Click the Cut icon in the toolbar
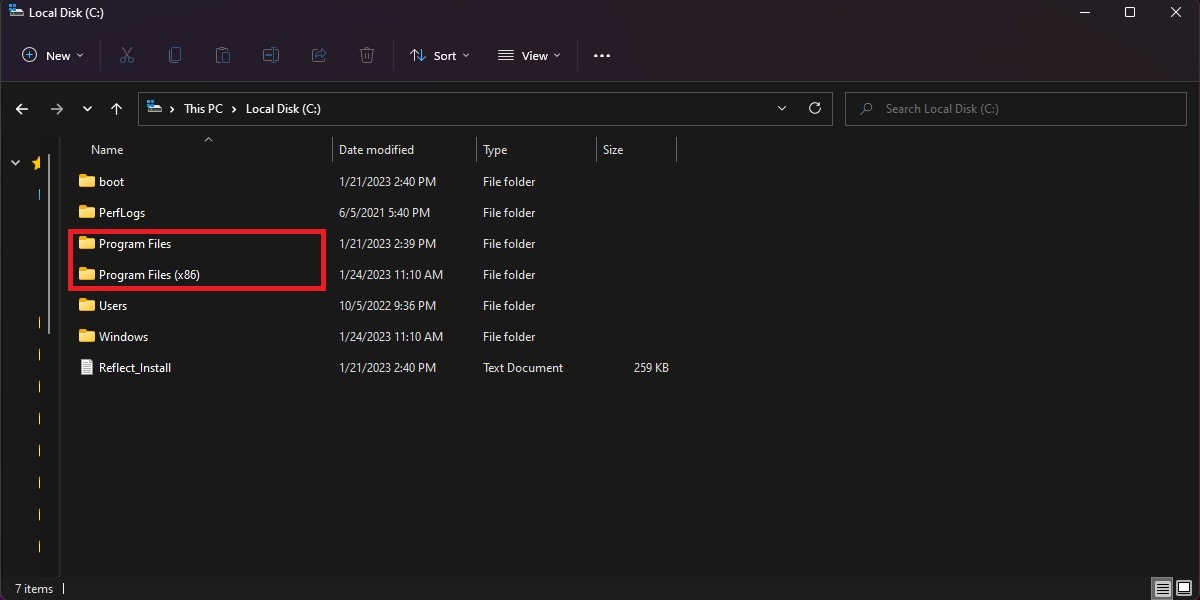Screen dimensions: 1200x600 click(x=126, y=55)
